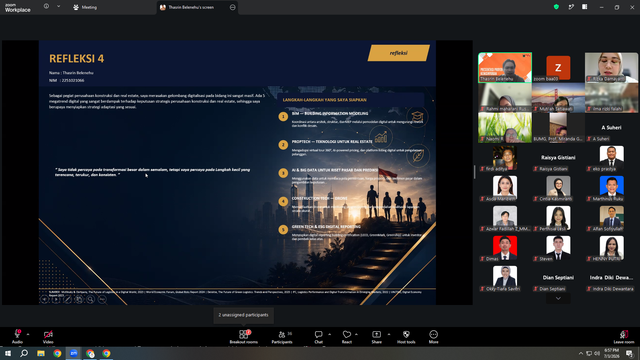Open Windows Start menu
The height and width of the screenshot is (360, 640).
(x=8, y=353)
